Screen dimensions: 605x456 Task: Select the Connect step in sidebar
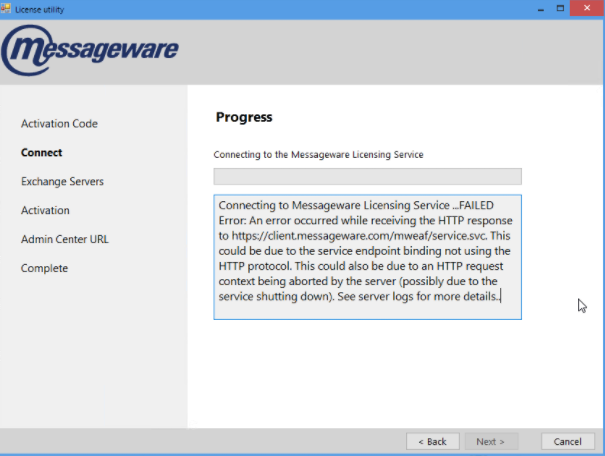click(42, 153)
